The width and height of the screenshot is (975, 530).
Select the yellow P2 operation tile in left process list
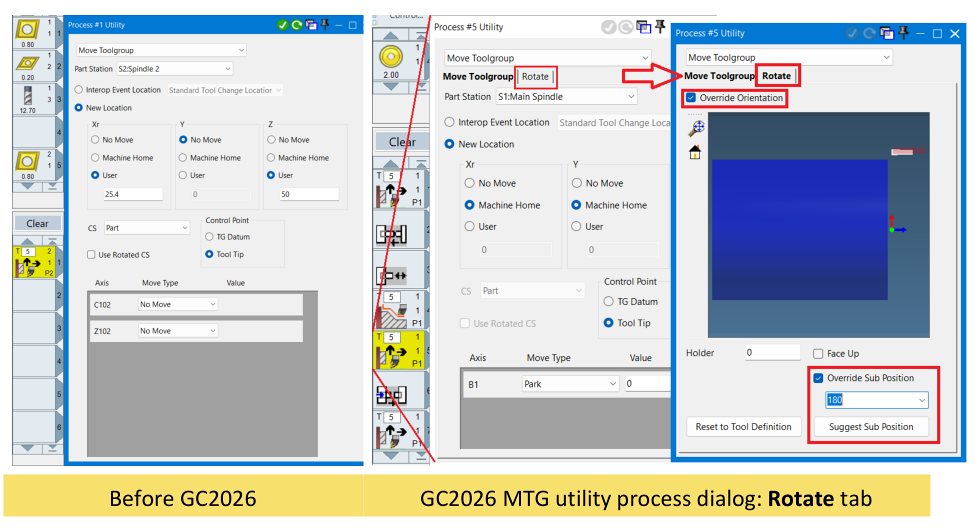click(35, 263)
